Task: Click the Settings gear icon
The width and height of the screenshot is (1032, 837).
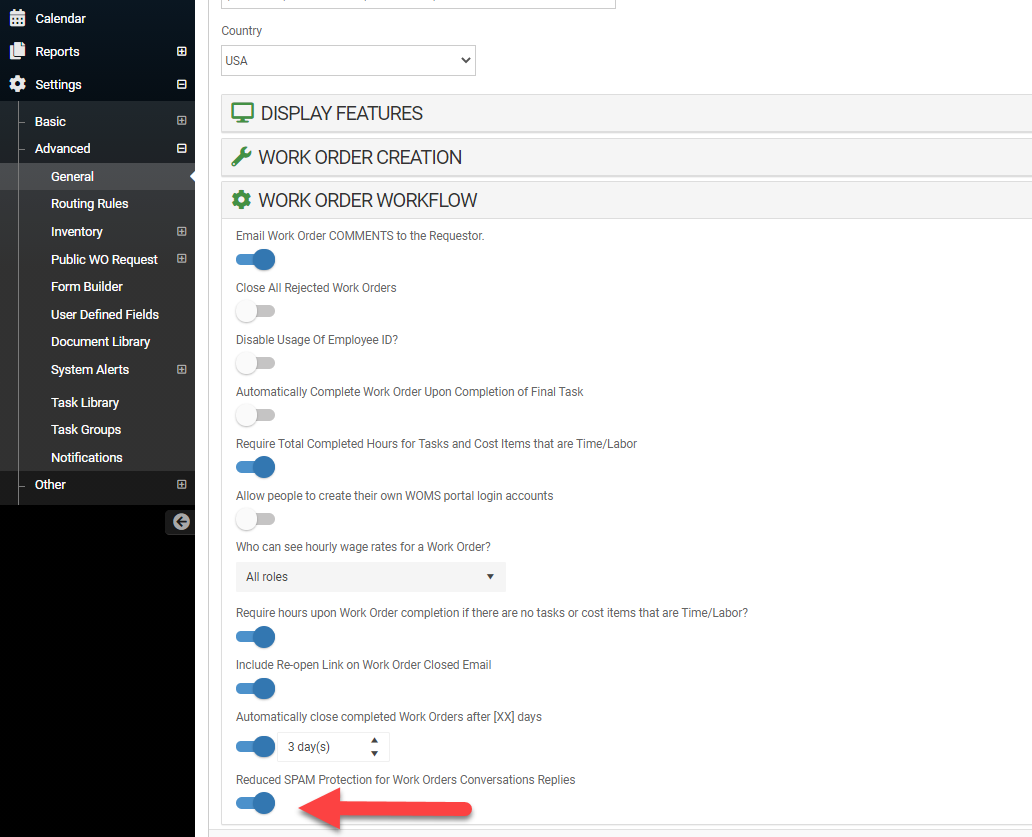Action: [17, 84]
